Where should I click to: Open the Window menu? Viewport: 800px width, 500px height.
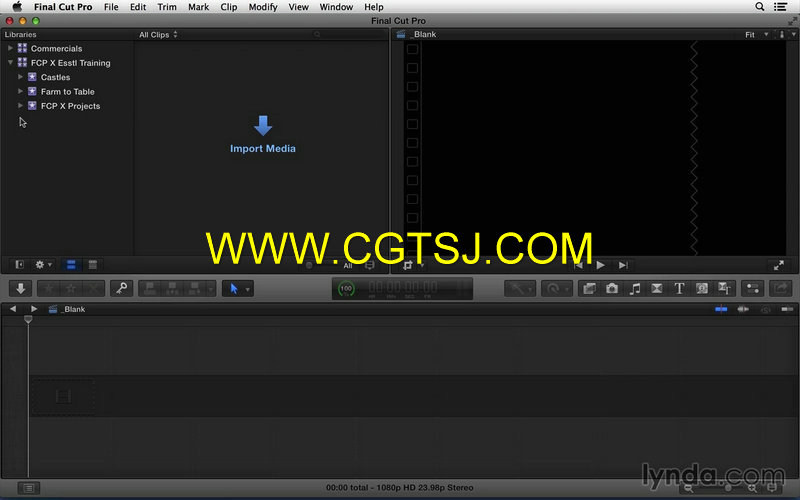[x=336, y=7]
